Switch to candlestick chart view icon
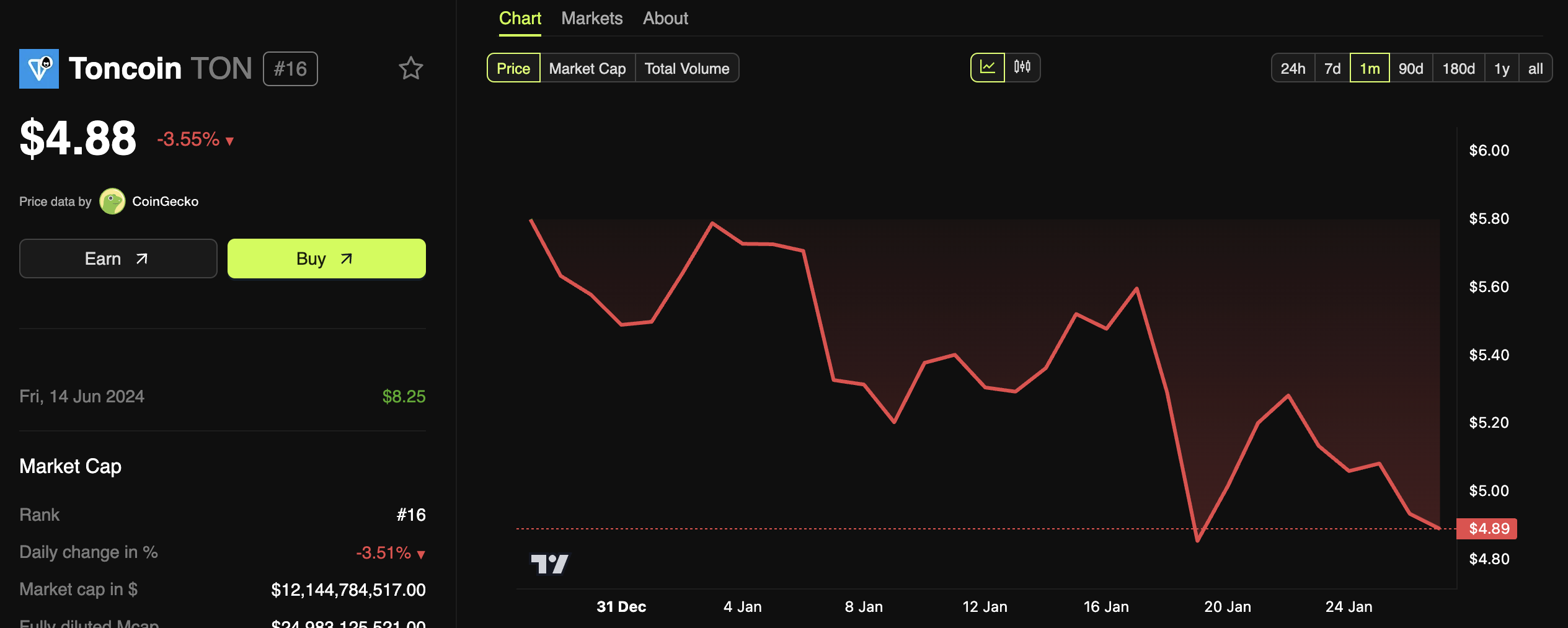This screenshot has width=1568, height=628. click(1022, 68)
